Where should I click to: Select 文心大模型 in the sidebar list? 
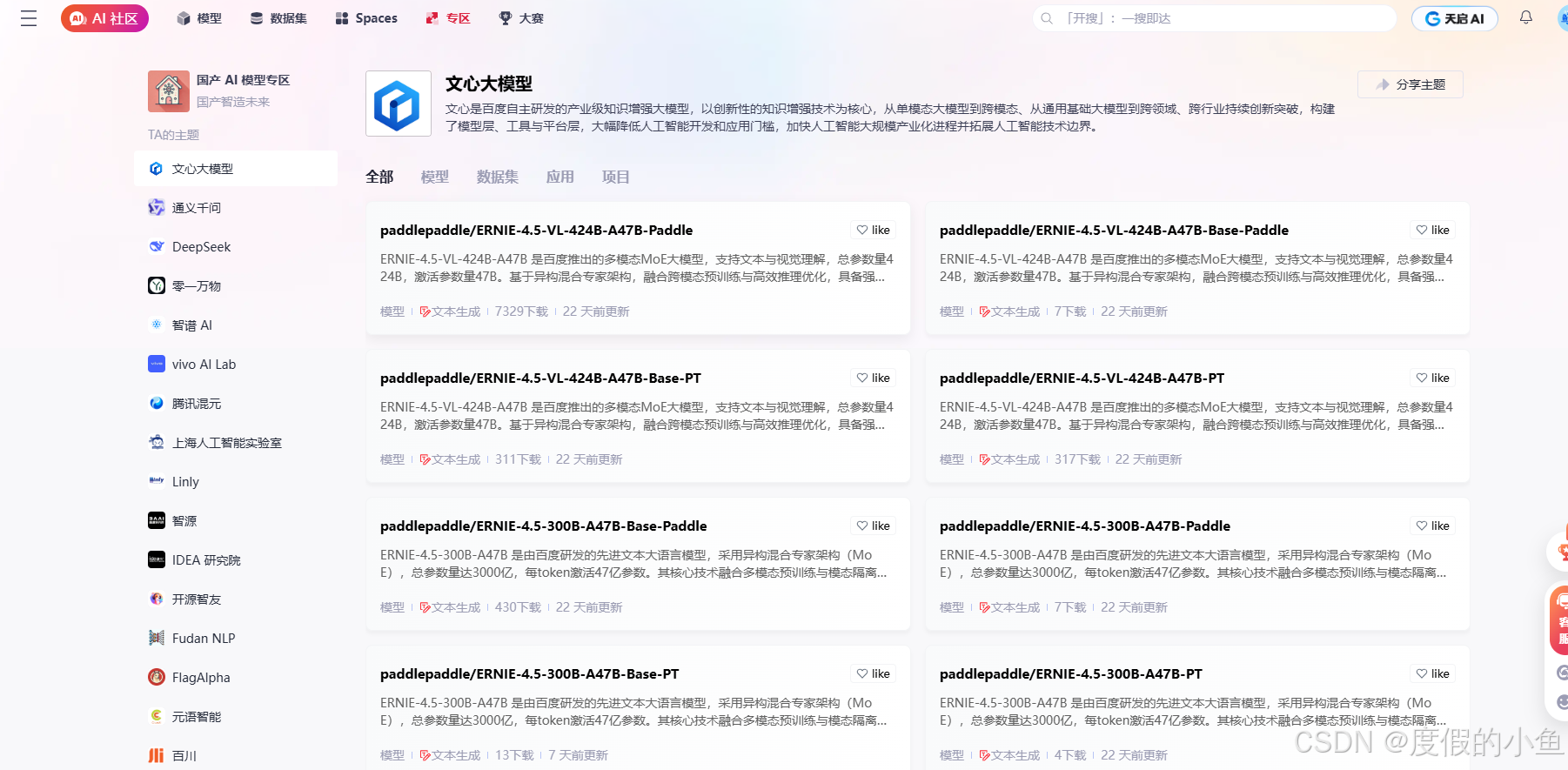[236, 168]
